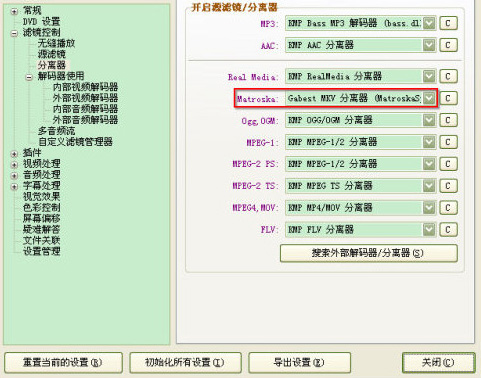Open the Ogg,OGM splitter dropdown
The width and height of the screenshot is (481, 378).
click(x=429, y=120)
